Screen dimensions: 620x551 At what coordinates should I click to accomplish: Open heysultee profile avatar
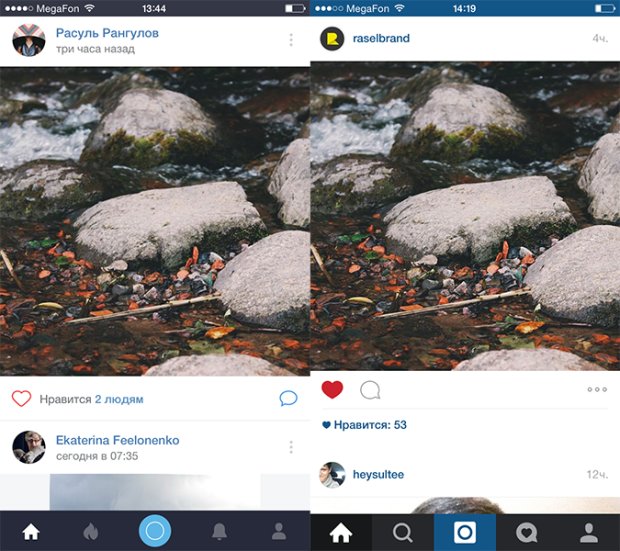click(x=332, y=475)
